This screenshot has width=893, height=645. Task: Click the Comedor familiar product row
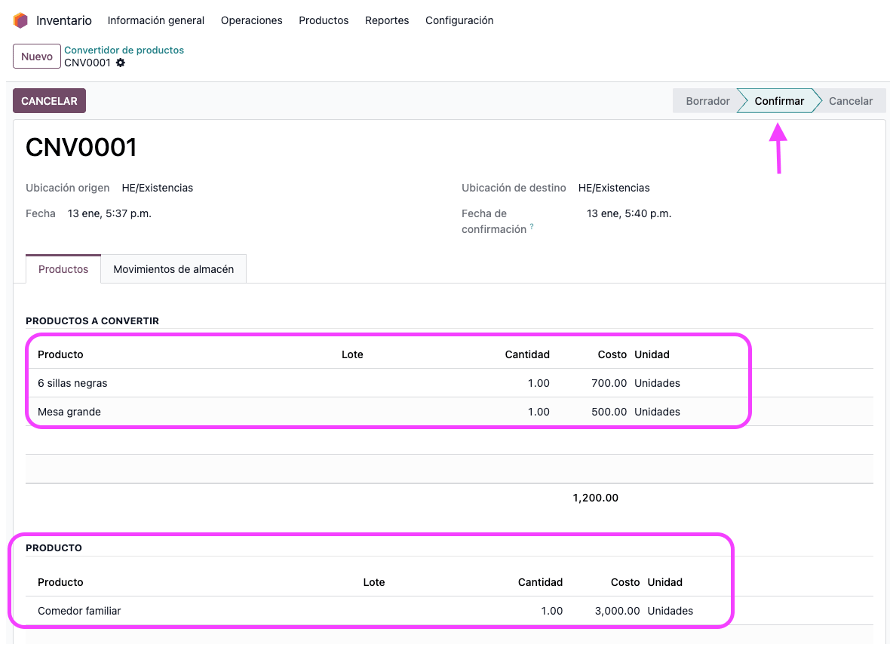tap(79, 611)
